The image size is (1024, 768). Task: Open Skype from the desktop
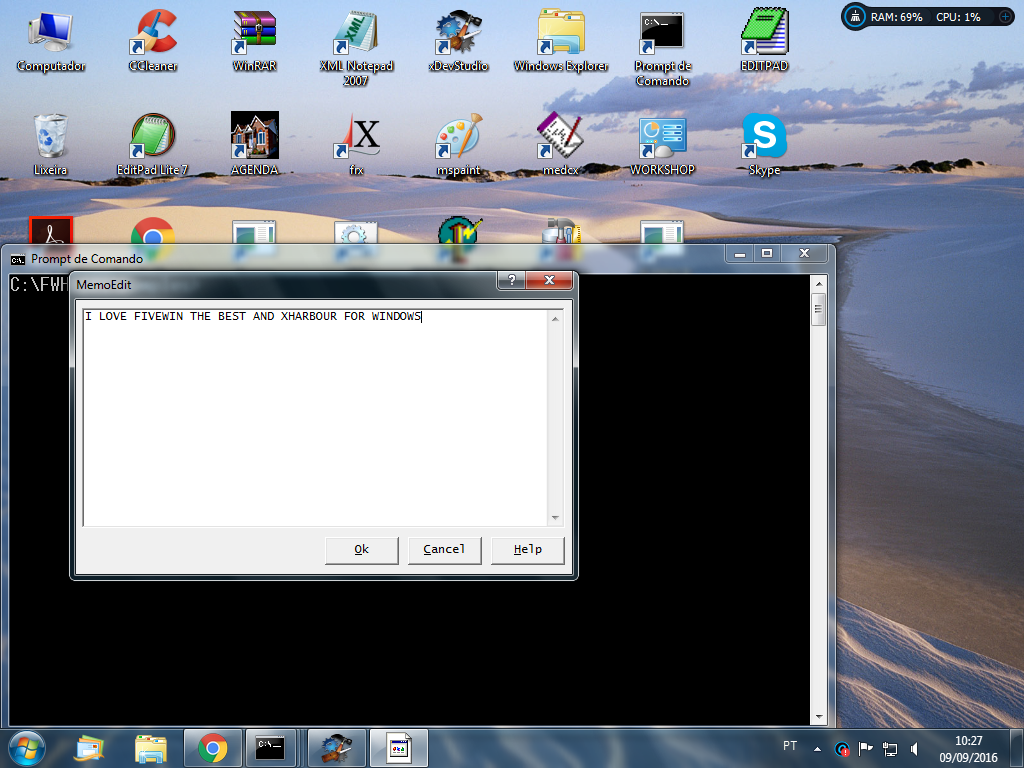(764, 144)
